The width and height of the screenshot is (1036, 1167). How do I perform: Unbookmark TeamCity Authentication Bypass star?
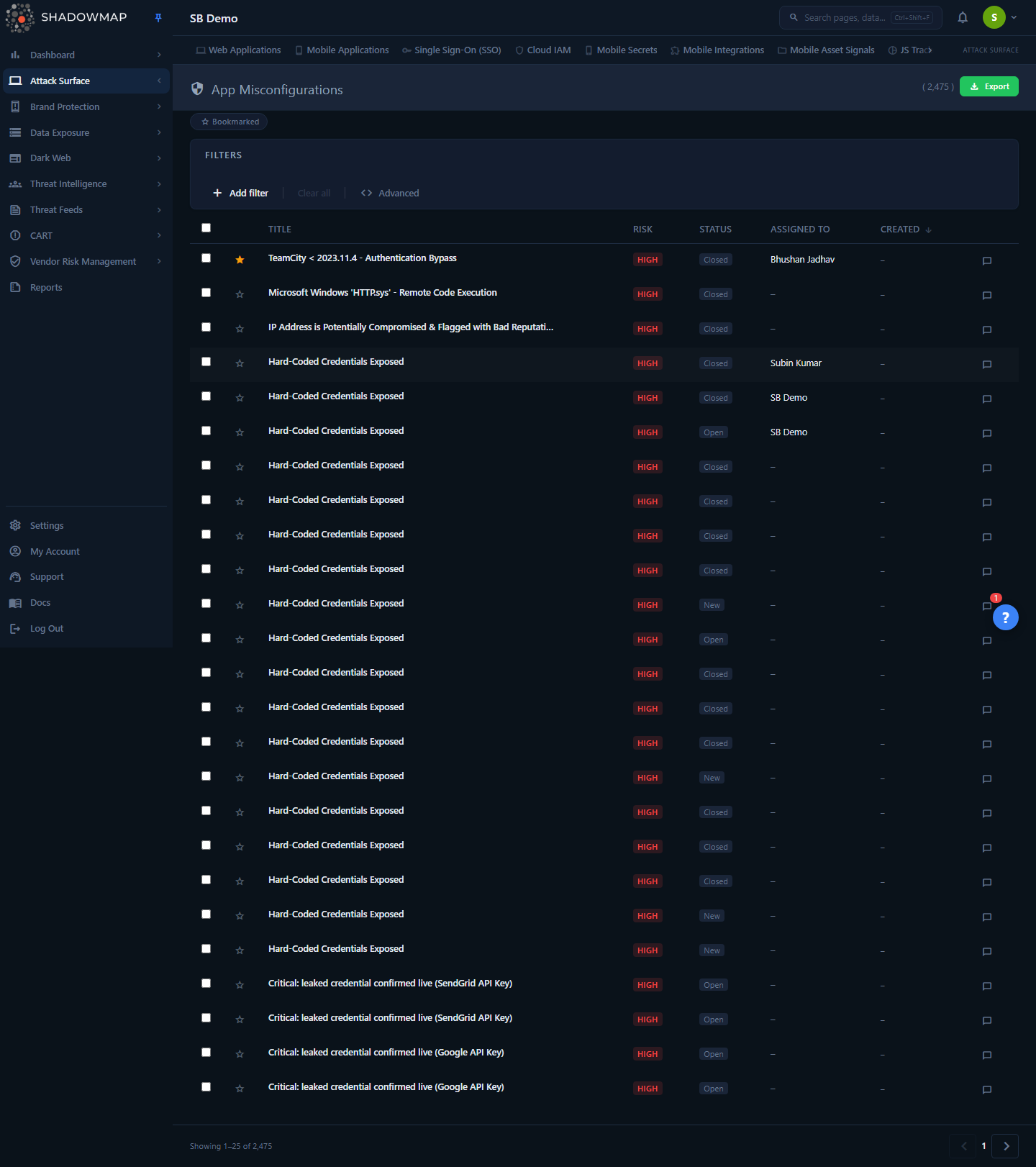240,260
